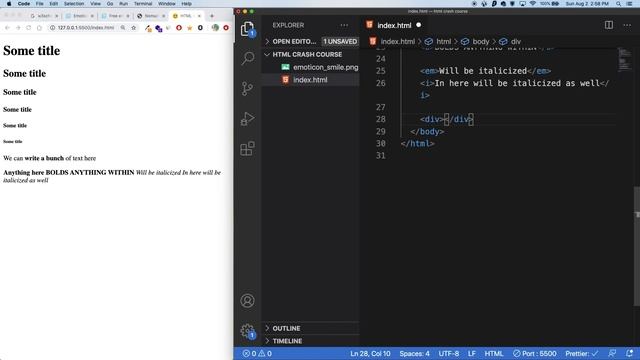
Task: Change indentation via Spaces: 4
Action: point(414,353)
